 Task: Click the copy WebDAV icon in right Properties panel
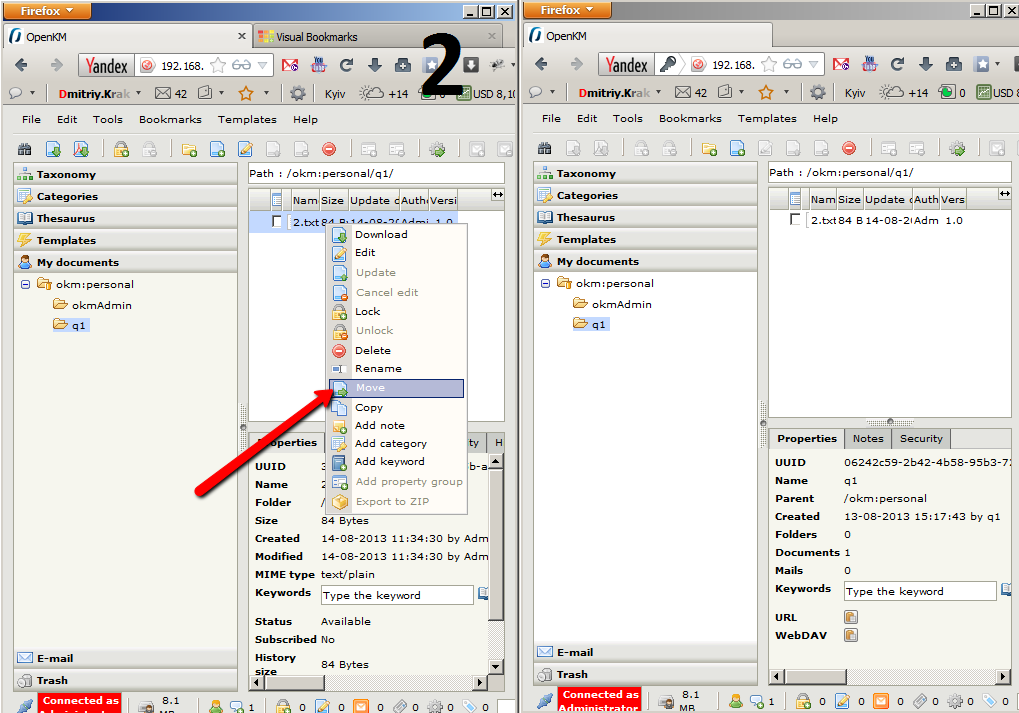pos(851,635)
